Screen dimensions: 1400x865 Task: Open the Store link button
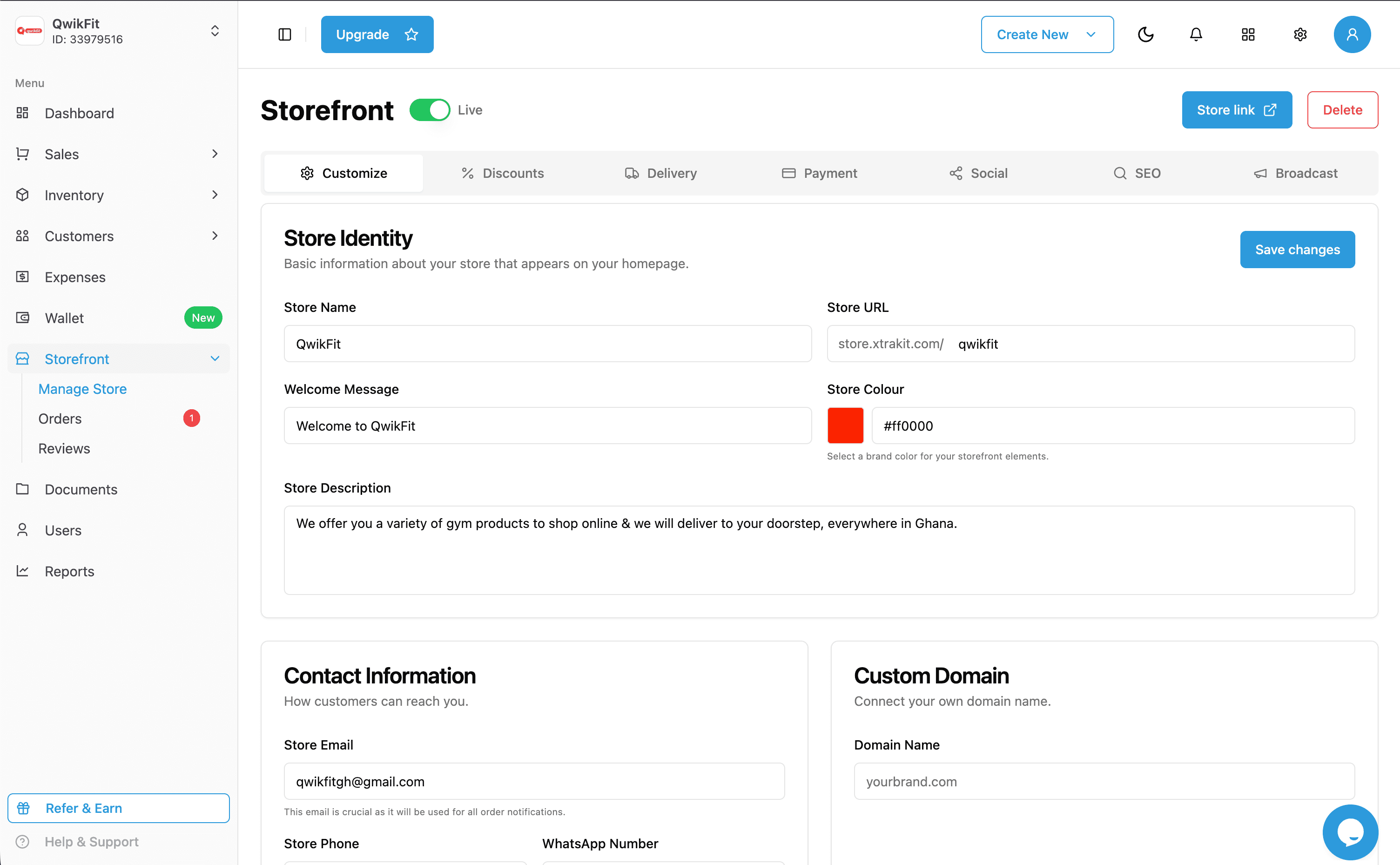click(1237, 110)
